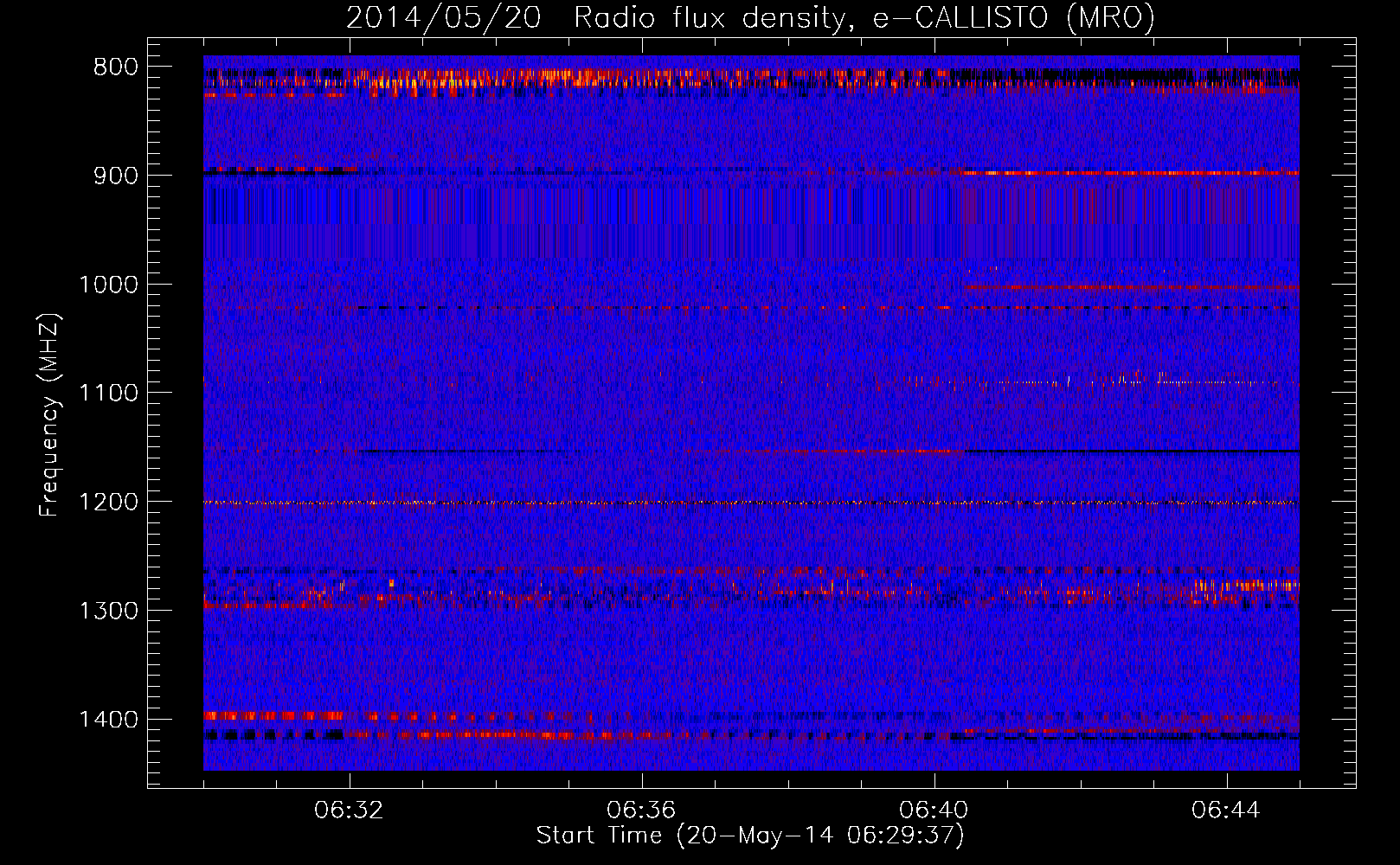The height and width of the screenshot is (865, 1400).
Task: Click the 06:40 time axis label
Action: (x=934, y=811)
